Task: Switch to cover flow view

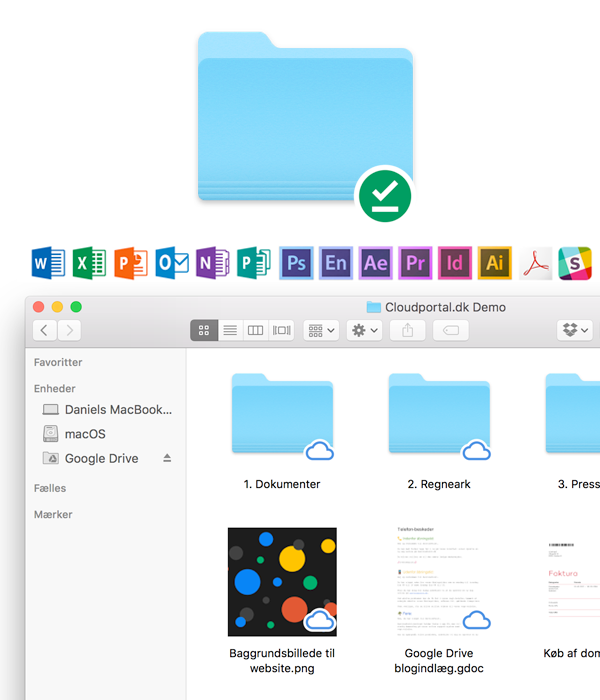Action: click(x=281, y=330)
